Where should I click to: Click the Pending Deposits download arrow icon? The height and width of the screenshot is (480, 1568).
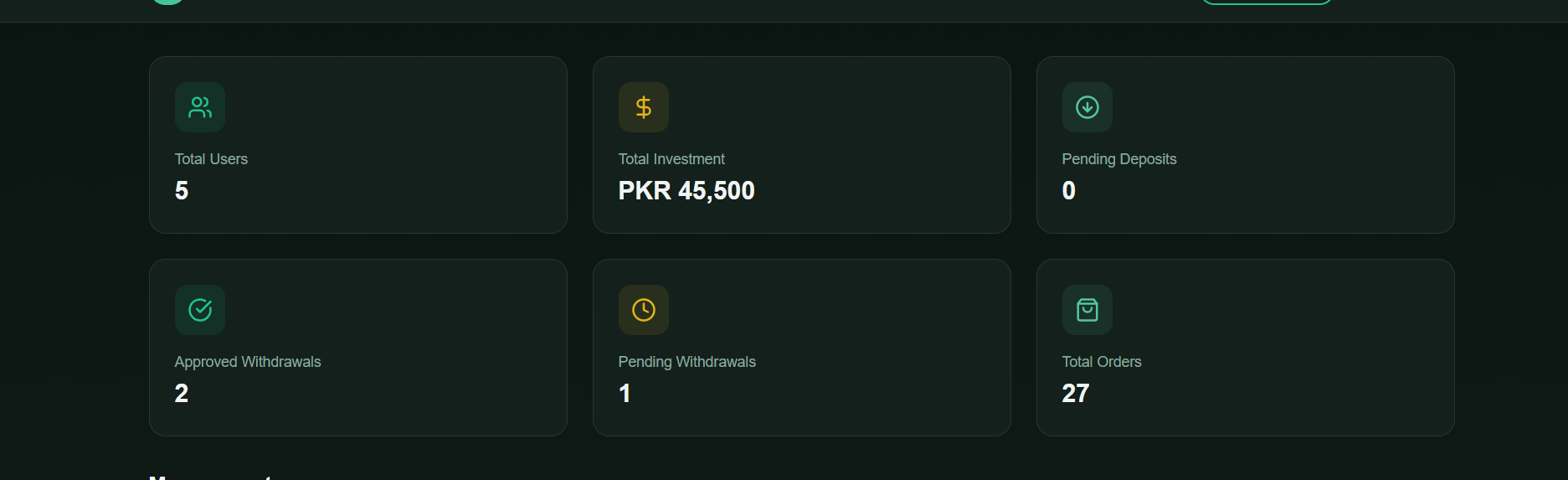click(x=1087, y=107)
